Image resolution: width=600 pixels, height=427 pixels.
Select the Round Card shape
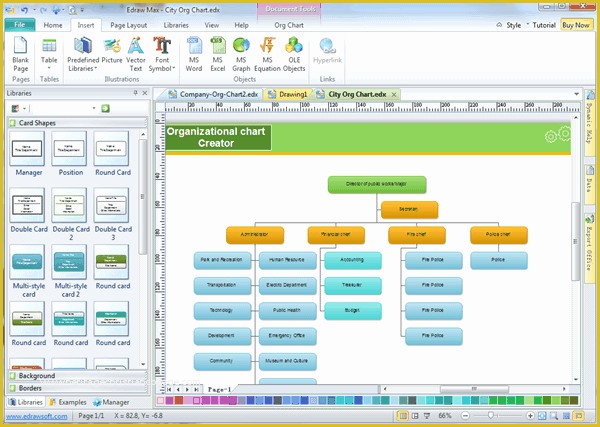(x=112, y=153)
